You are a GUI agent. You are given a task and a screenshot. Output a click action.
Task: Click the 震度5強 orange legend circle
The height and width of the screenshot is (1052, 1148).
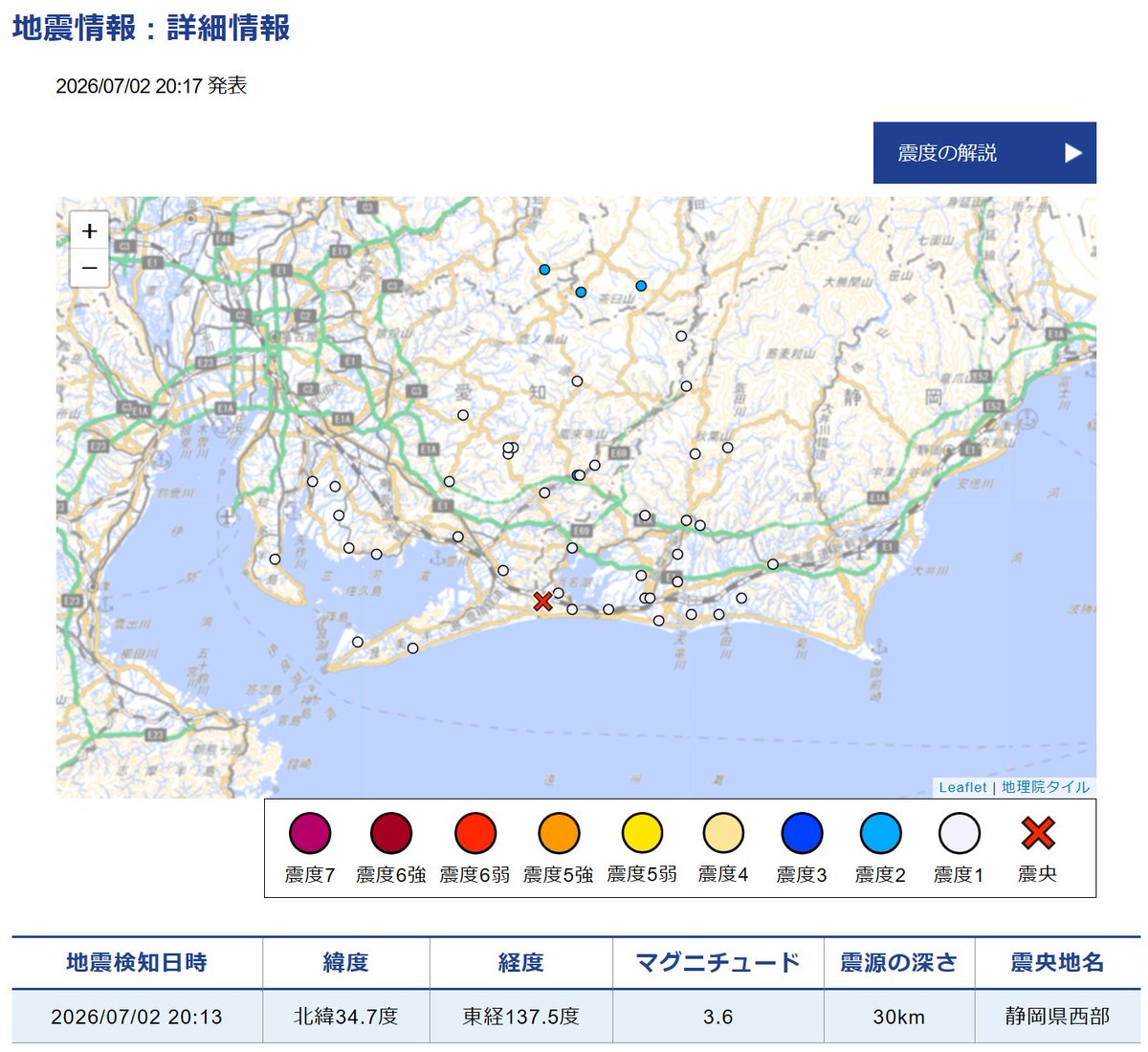pyautogui.click(x=559, y=833)
